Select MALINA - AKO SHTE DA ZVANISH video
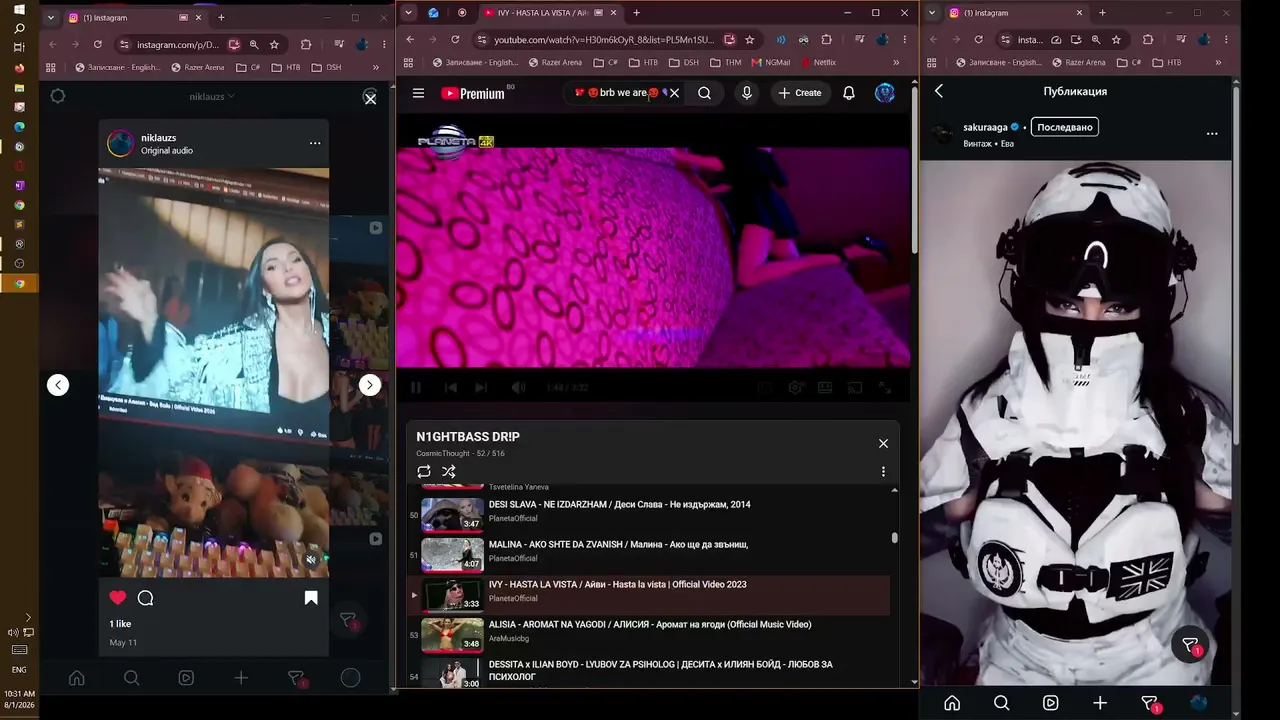This screenshot has height=720, width=1280. [648, 555]
